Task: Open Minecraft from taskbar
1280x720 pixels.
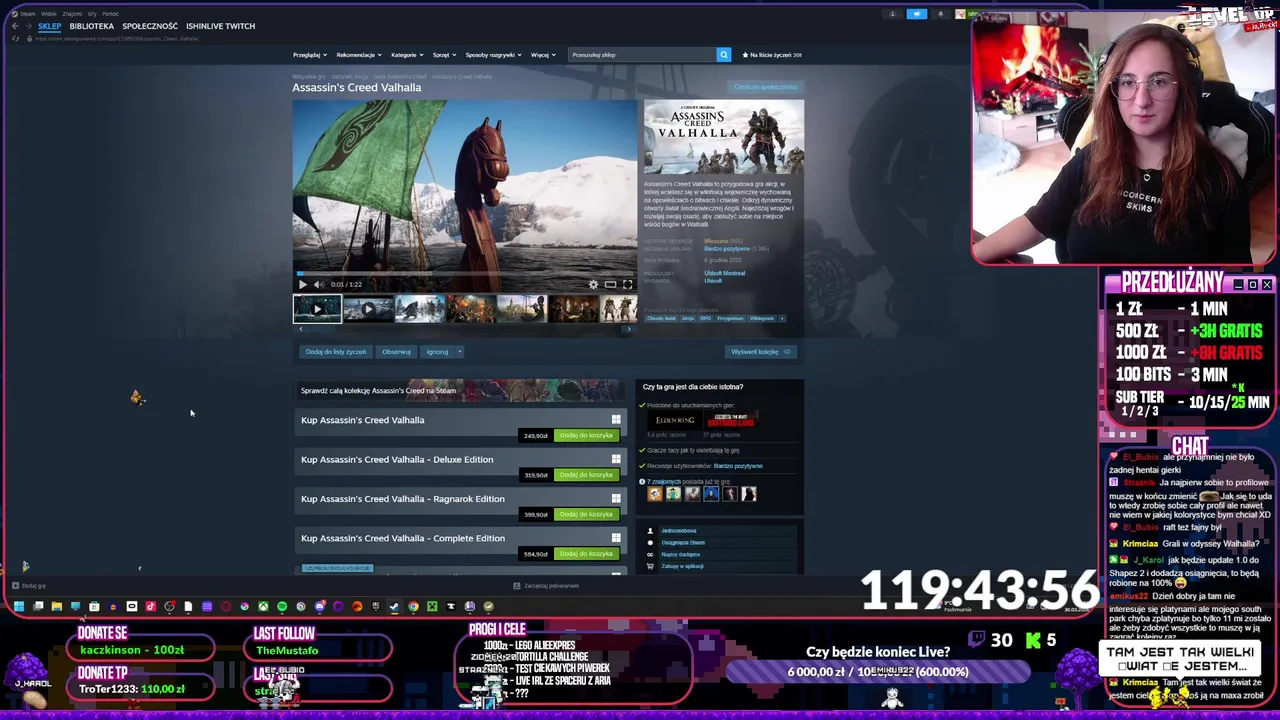Action: click(x=432, y=606)
